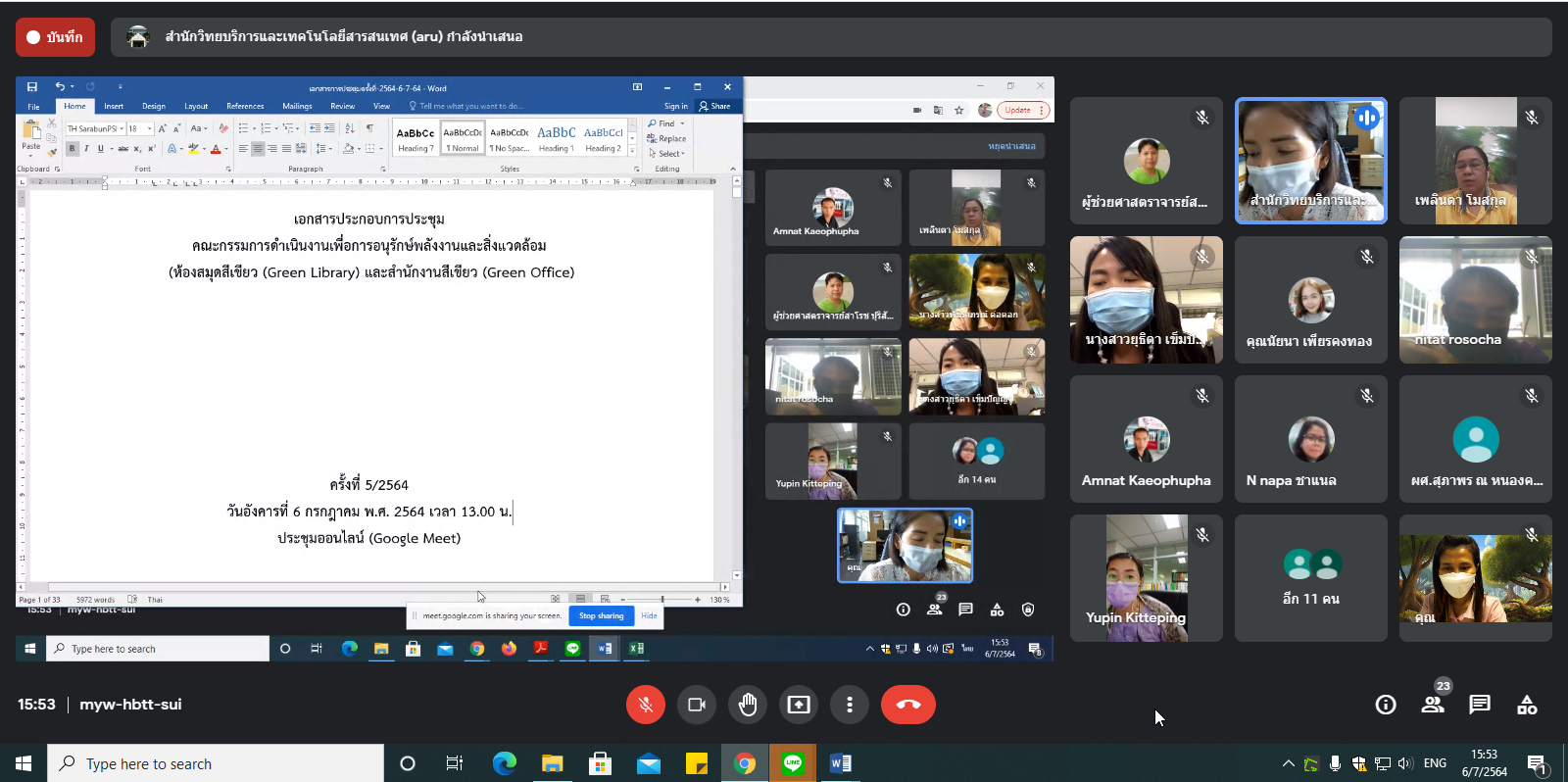
Task: Click Stop sharing in the screen-share bar
Action: [601, 616]
